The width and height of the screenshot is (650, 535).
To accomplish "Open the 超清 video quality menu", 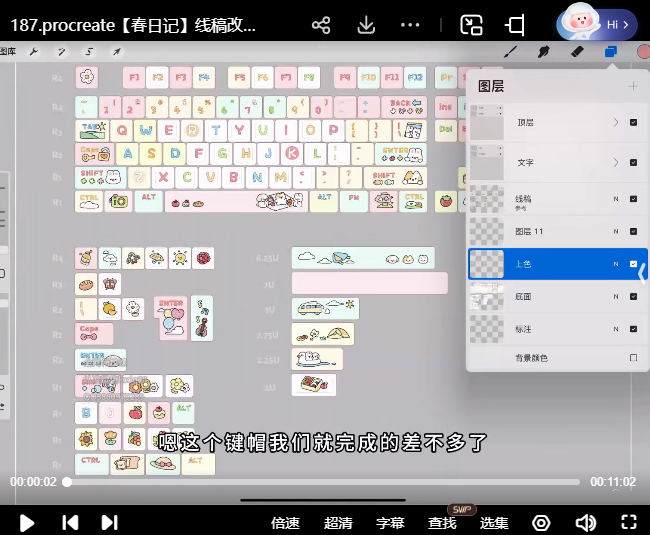I will point(338,523).
